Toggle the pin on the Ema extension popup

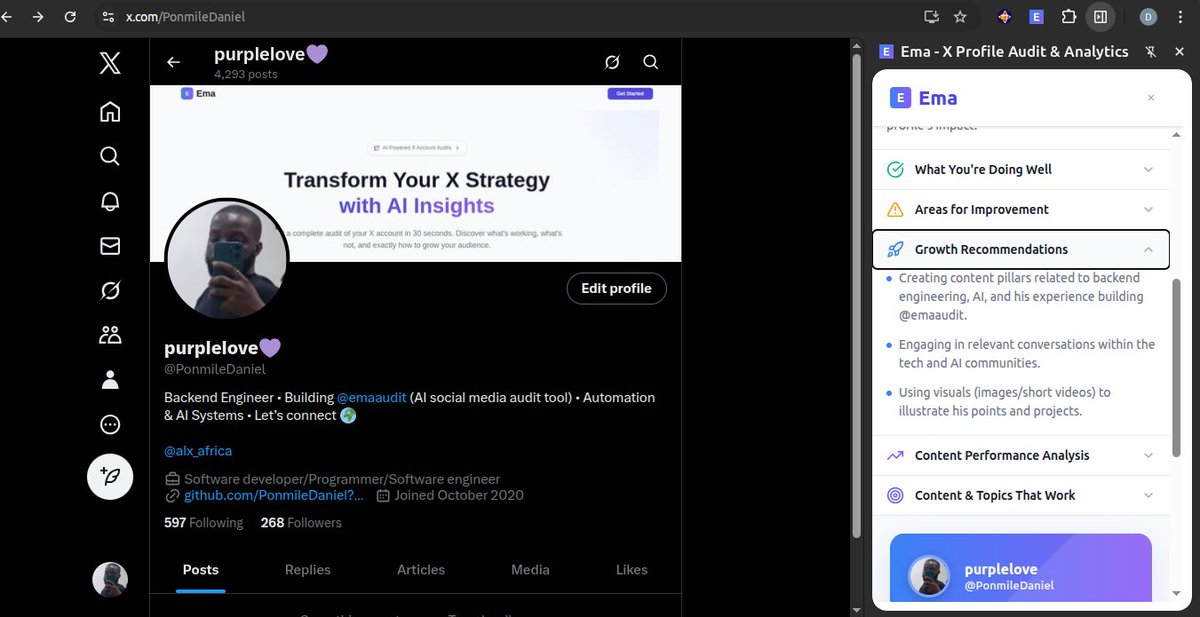[1150, 51]
